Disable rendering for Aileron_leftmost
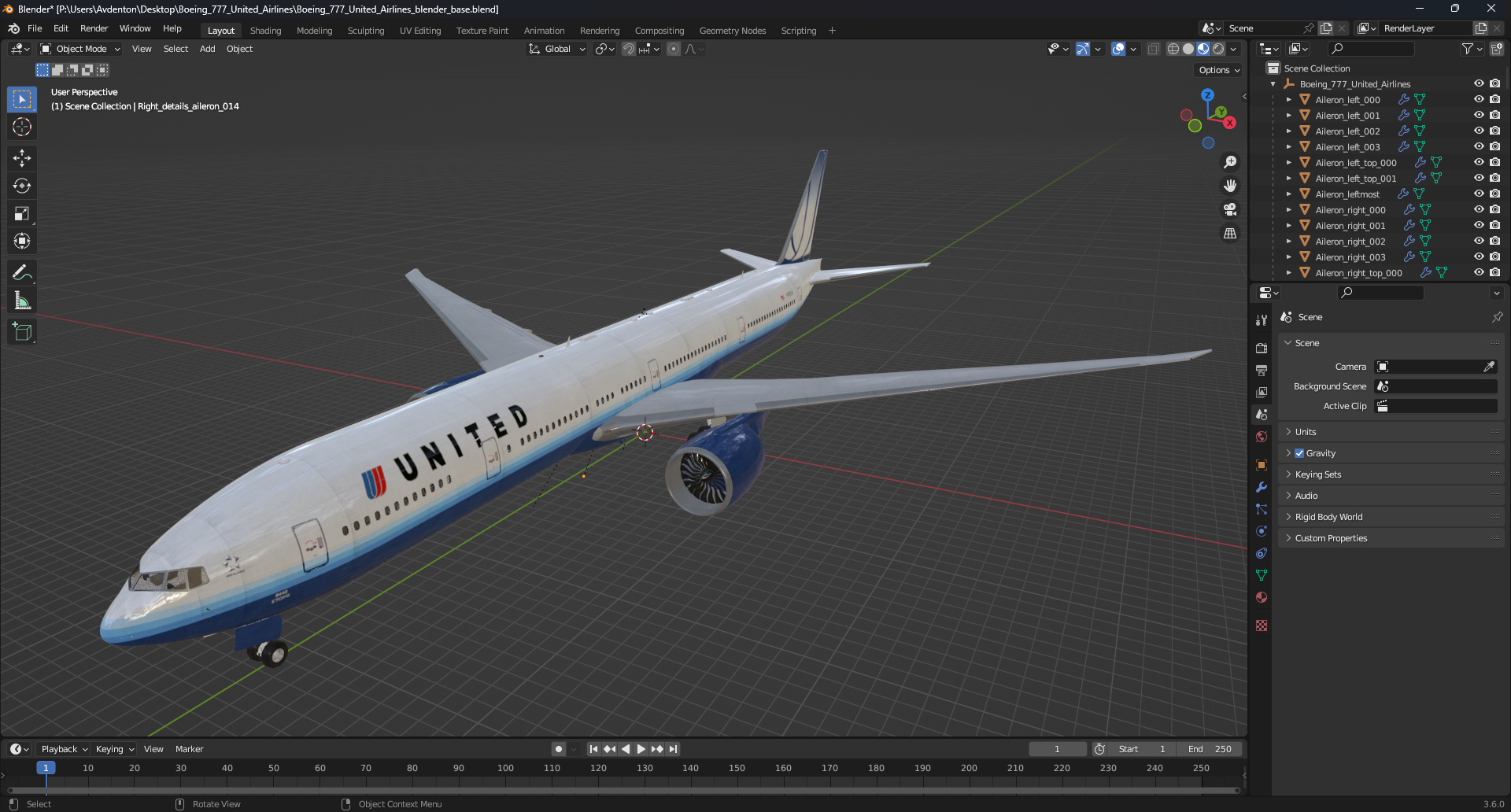Viewport: 1511px width, 812px height. [x=1494, y=194]
